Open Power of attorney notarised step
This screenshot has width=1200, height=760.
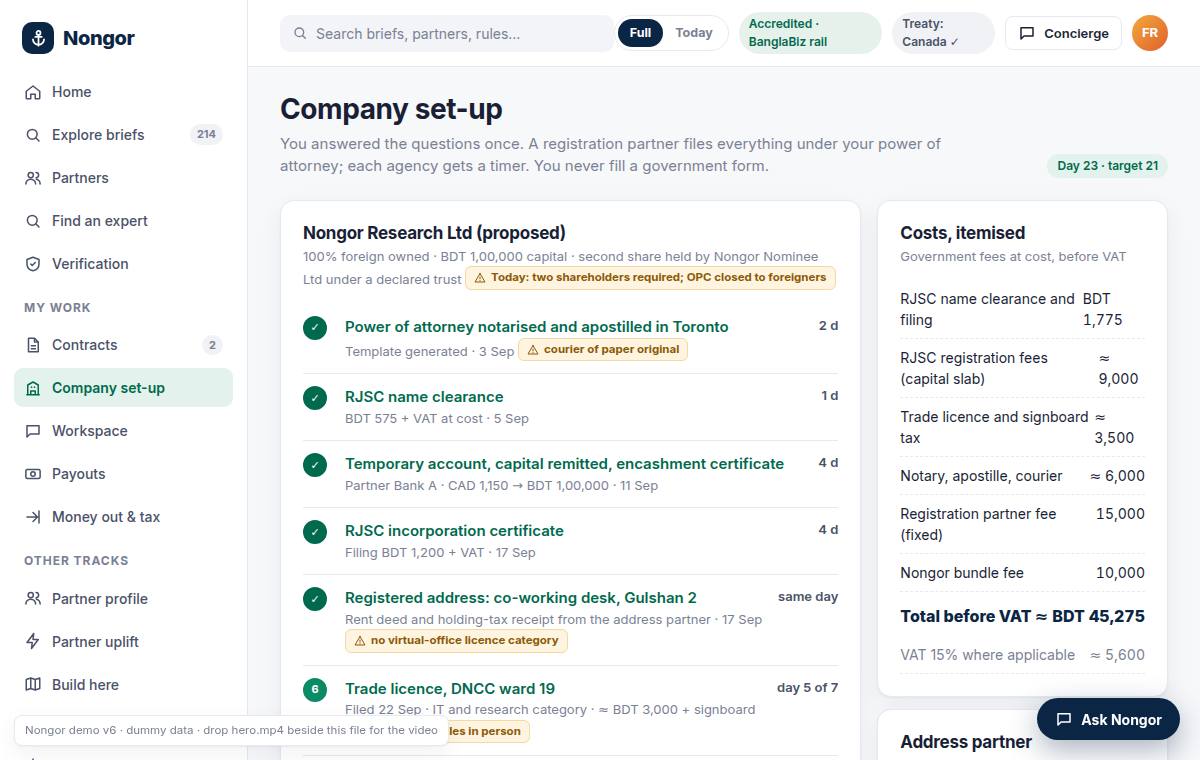click(x=536, y=327)
